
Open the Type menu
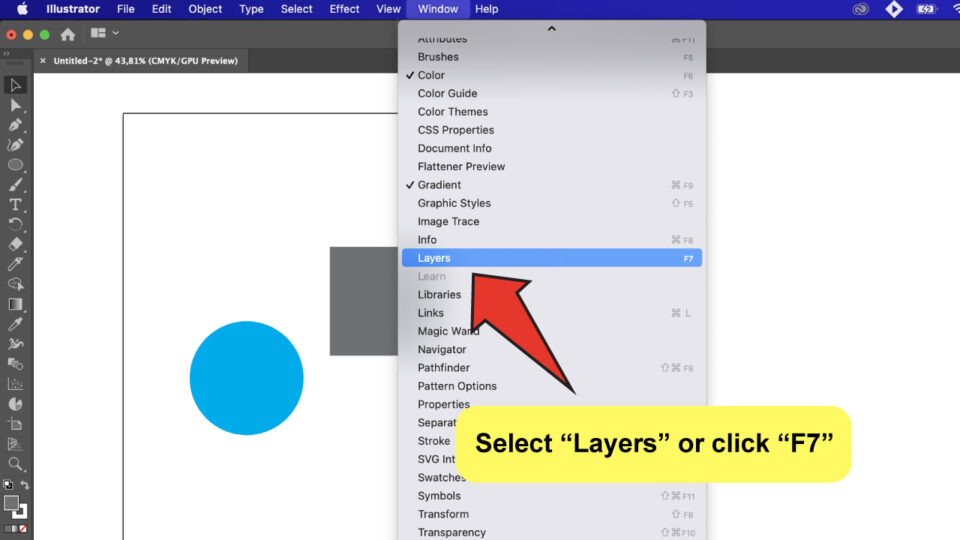point(251,9)
